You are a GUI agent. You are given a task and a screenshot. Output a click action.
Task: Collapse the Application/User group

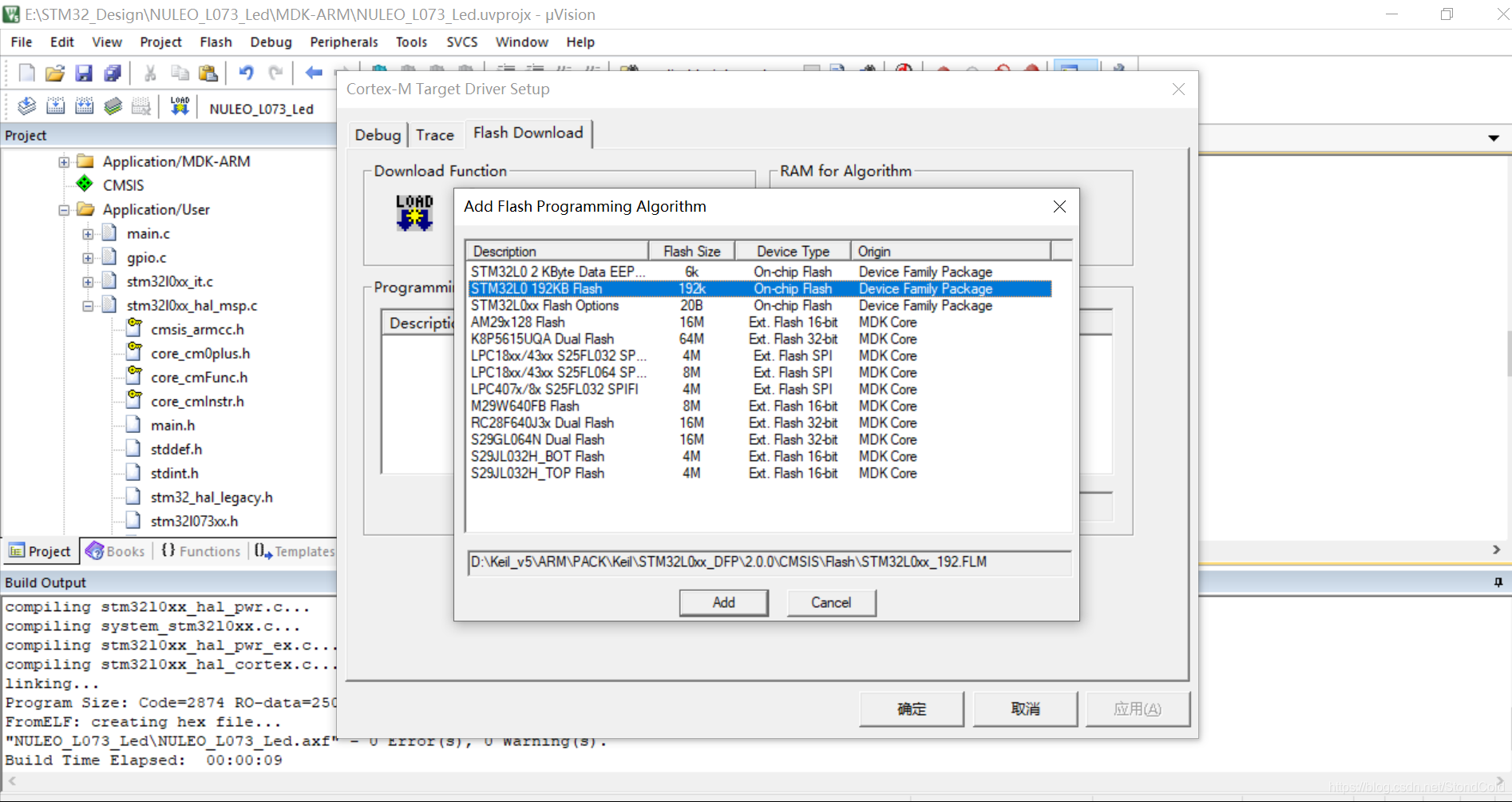point(64,210)
